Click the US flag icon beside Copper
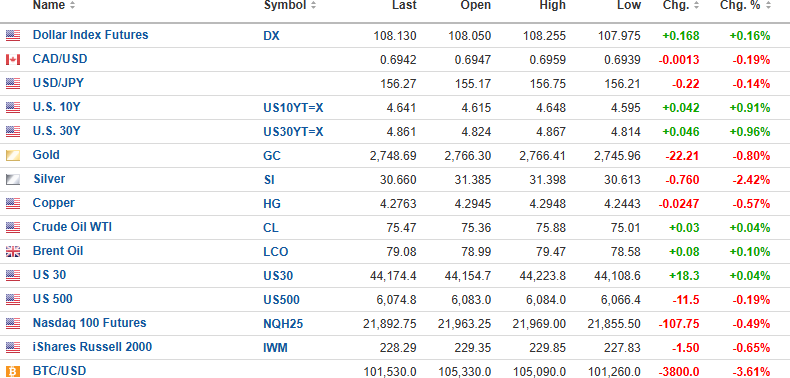Viewport: 790px width, 378px height. pyautogui.click(x=13, y=204)
